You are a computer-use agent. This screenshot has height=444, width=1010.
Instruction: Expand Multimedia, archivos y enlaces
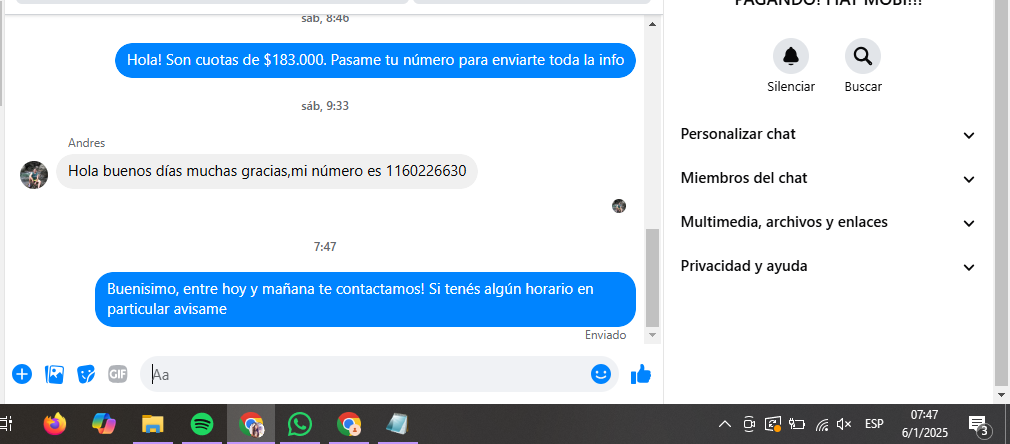click(828, 222)
